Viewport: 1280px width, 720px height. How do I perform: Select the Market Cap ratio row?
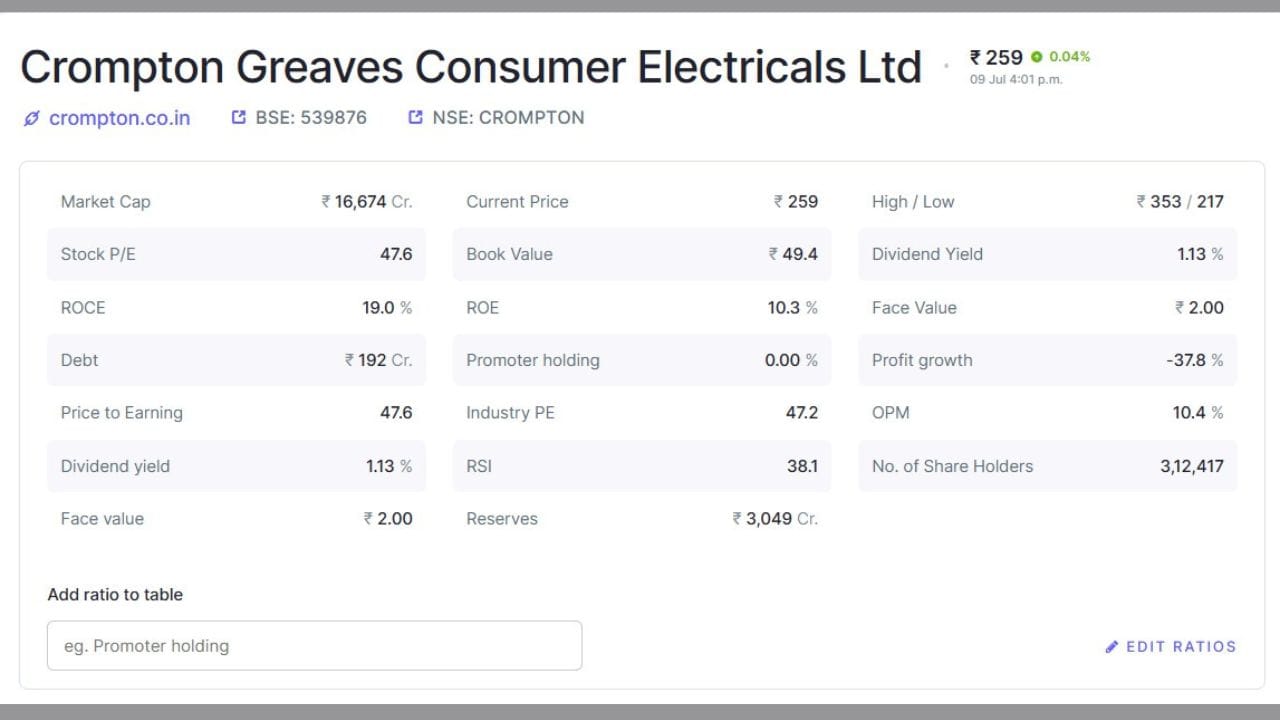[236, 201]
